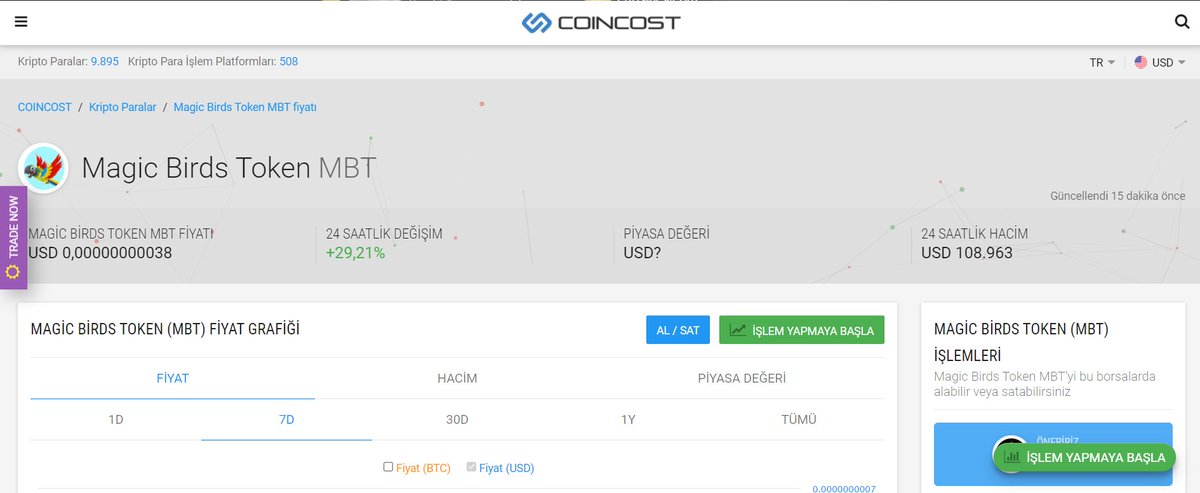The width and height of the screenshot is (1200, 493).
Task: Open the TR language dropdown
Action: tap(1102, 62)
